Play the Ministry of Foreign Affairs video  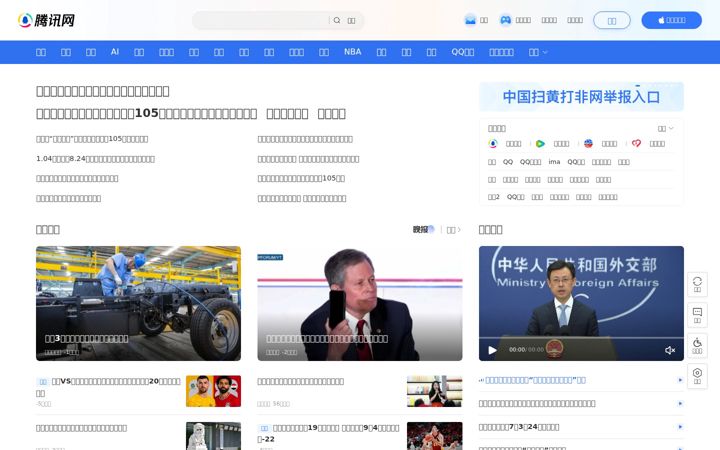pyautogui.click(x=492, y=350)
